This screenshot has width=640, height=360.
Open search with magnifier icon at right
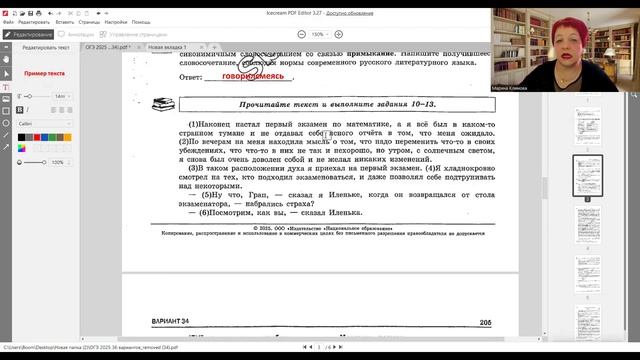click(x=634, y=95)
